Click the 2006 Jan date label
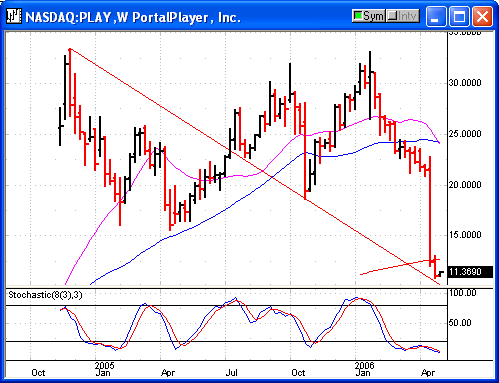499x383 pixels. coord(364,369)
